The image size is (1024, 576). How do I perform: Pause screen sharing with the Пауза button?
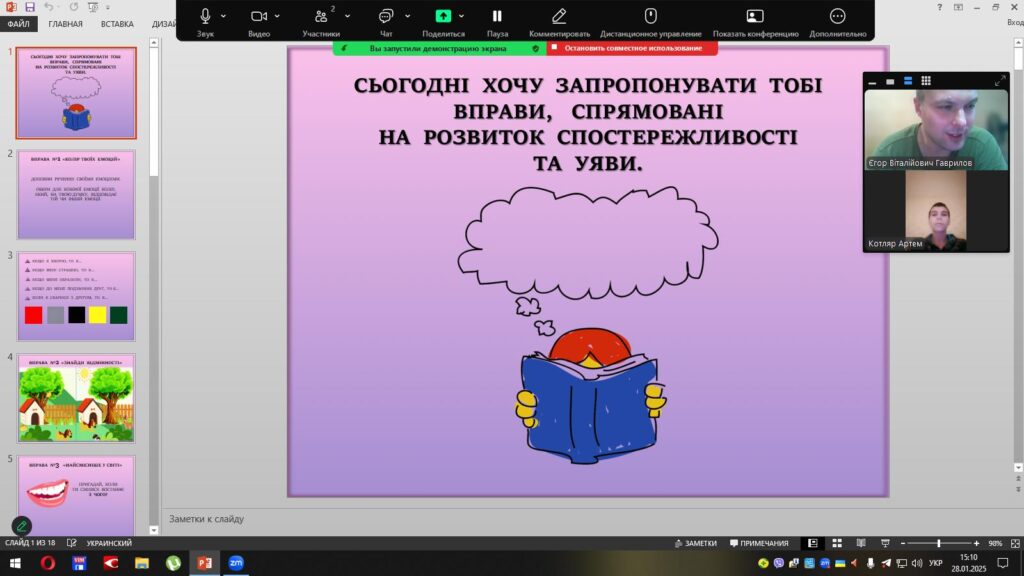click(497, 16)
